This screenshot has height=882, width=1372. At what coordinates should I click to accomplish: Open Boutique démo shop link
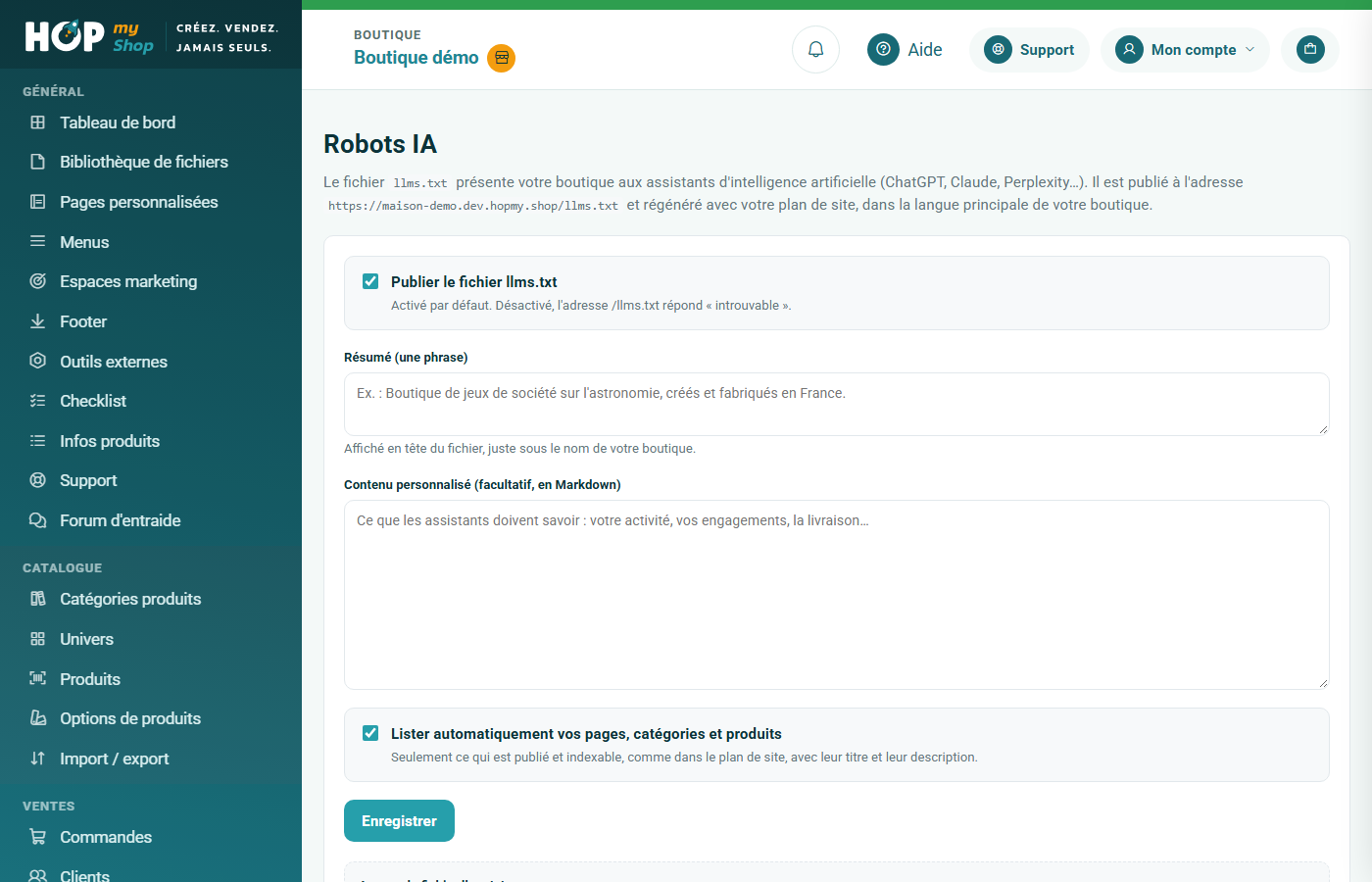[416, 58]
